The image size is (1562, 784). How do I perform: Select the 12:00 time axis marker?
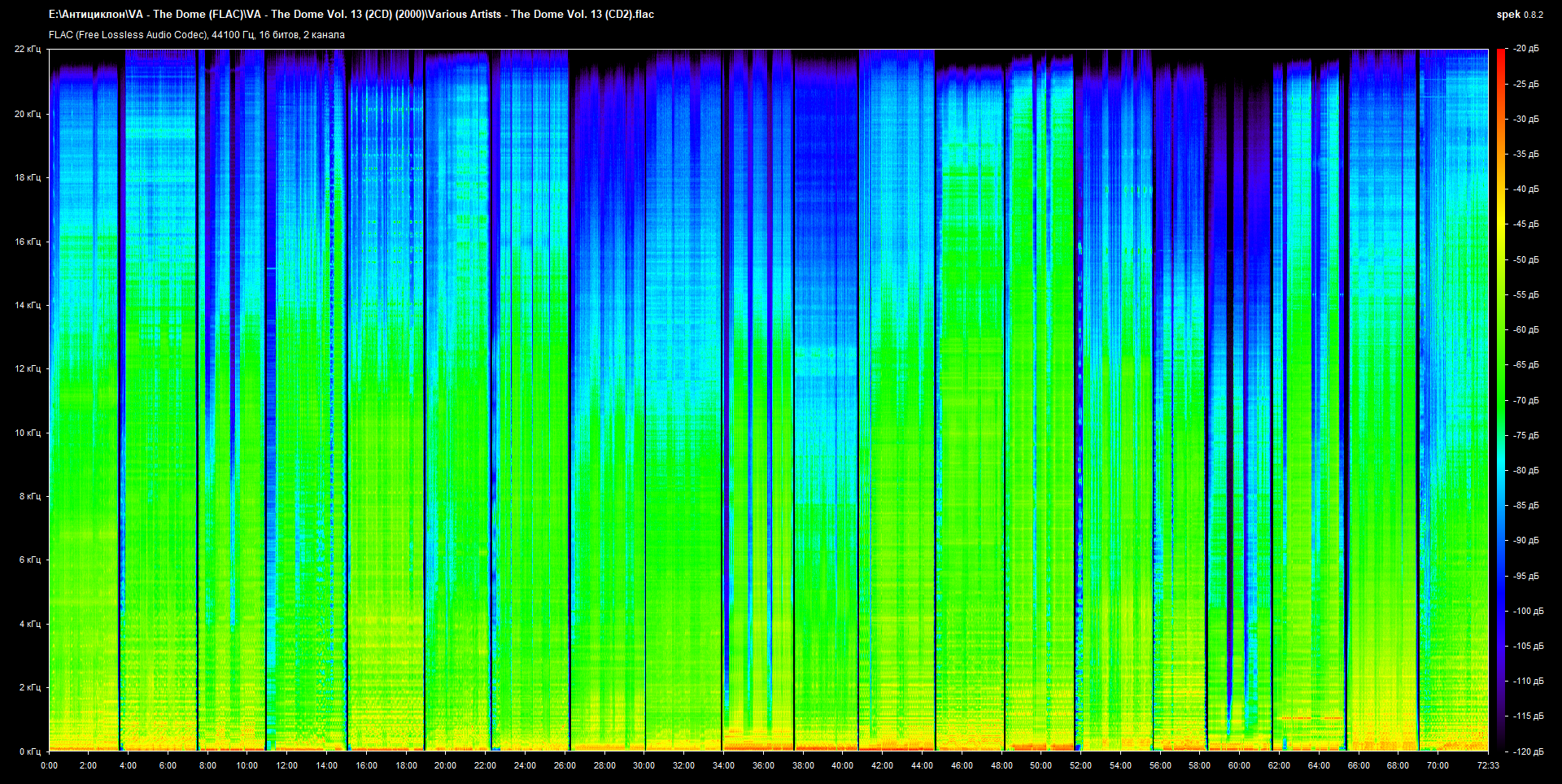pyautogui.click(x=286, y=765)
